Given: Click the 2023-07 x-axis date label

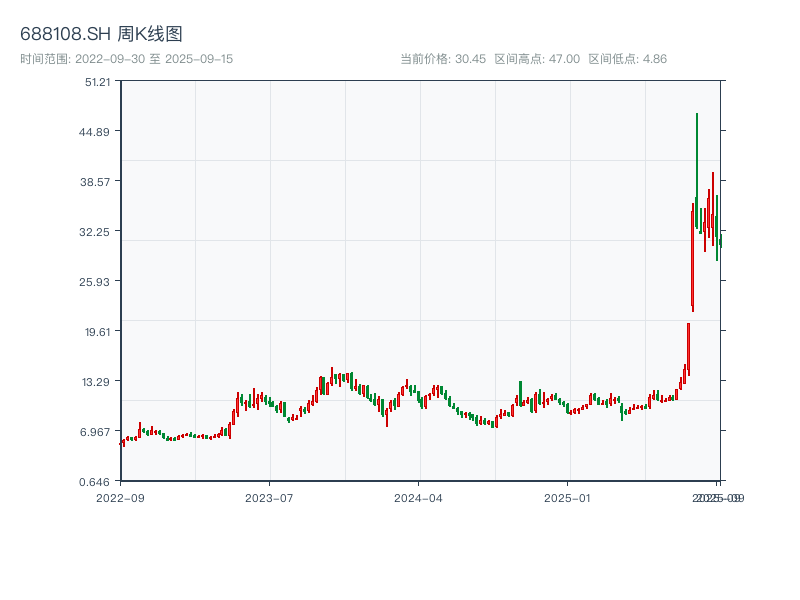Looking at the screenshot, I should point(269,498).
